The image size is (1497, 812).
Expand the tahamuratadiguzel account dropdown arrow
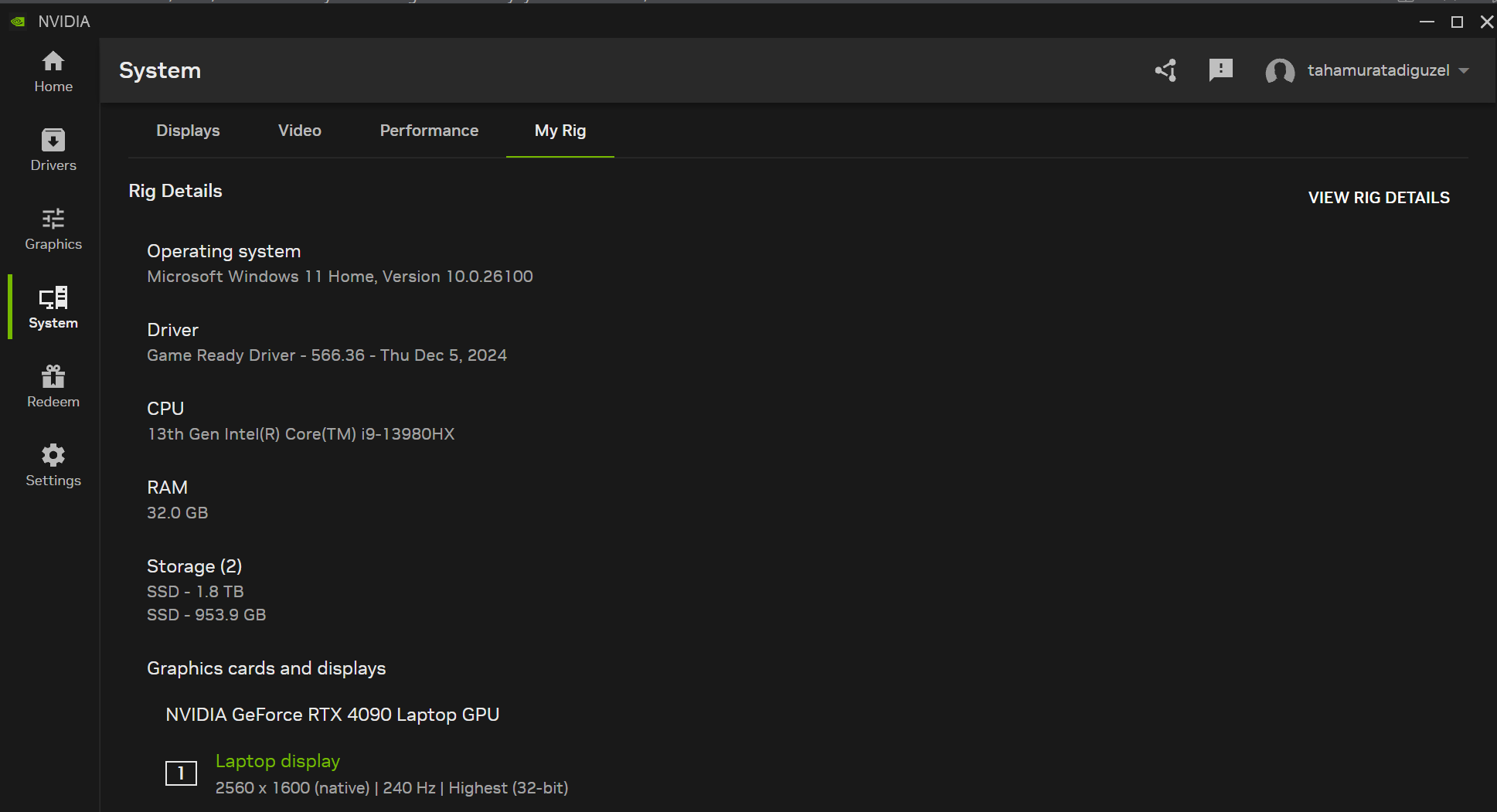click(1464, 70)
